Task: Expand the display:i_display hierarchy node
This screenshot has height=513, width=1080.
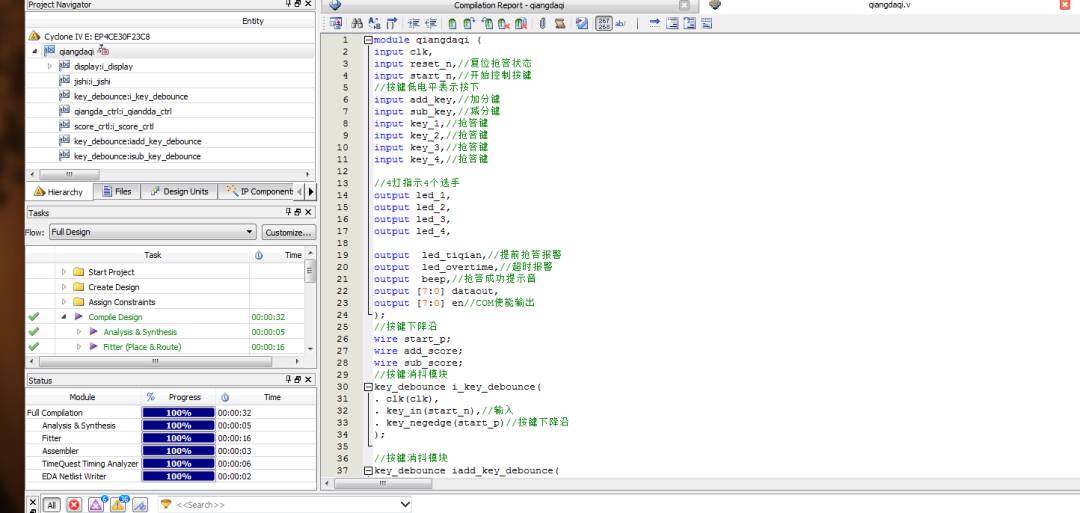Action: click(50, 66)
